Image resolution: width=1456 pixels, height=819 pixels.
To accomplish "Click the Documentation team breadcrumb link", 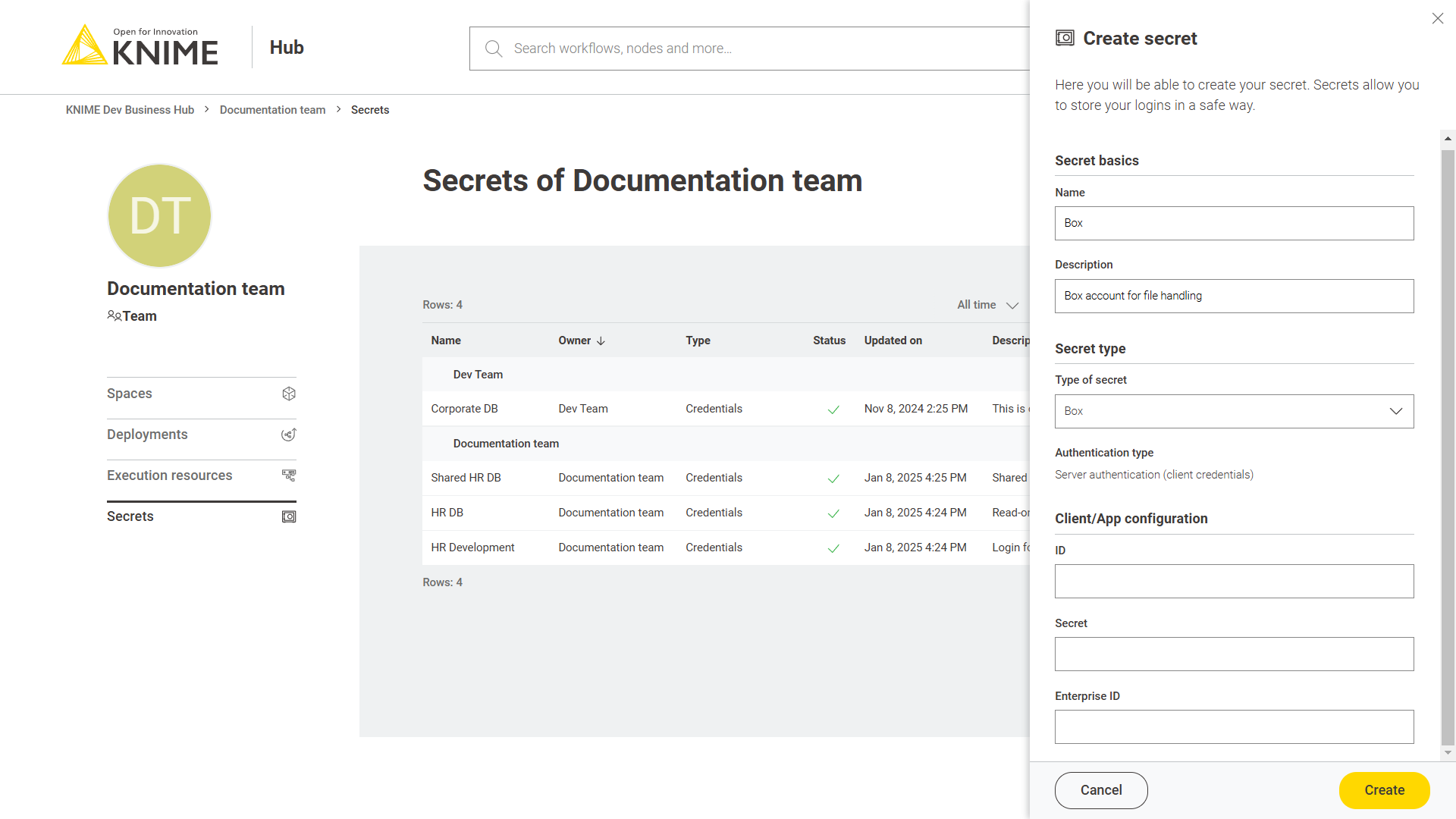I will 273,110.
